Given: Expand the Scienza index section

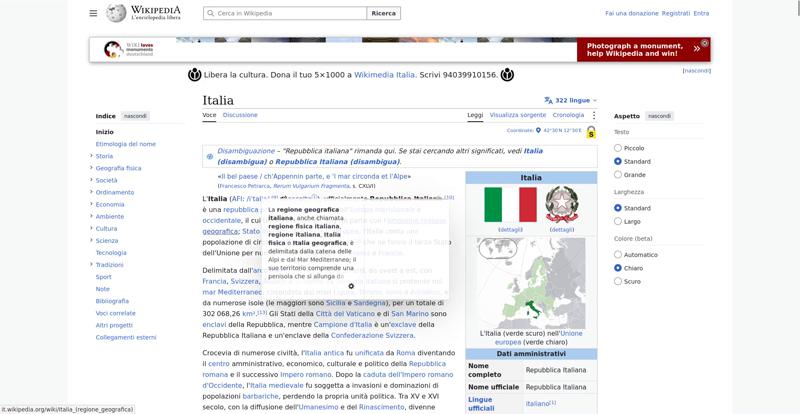Looking at the screenshot, I should pyautogui.click(x=91, y=240).
